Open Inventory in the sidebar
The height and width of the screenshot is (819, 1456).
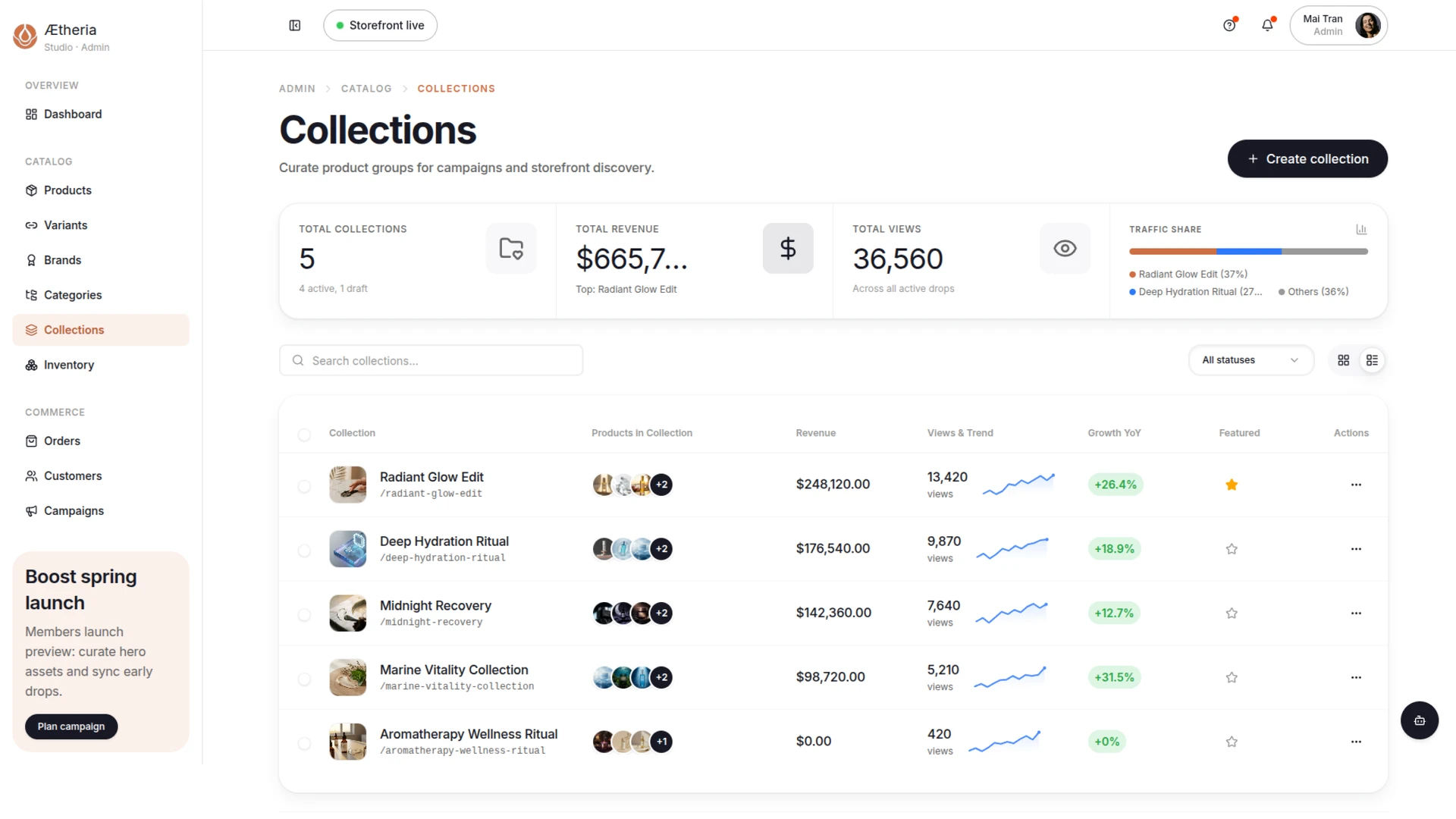101,365
